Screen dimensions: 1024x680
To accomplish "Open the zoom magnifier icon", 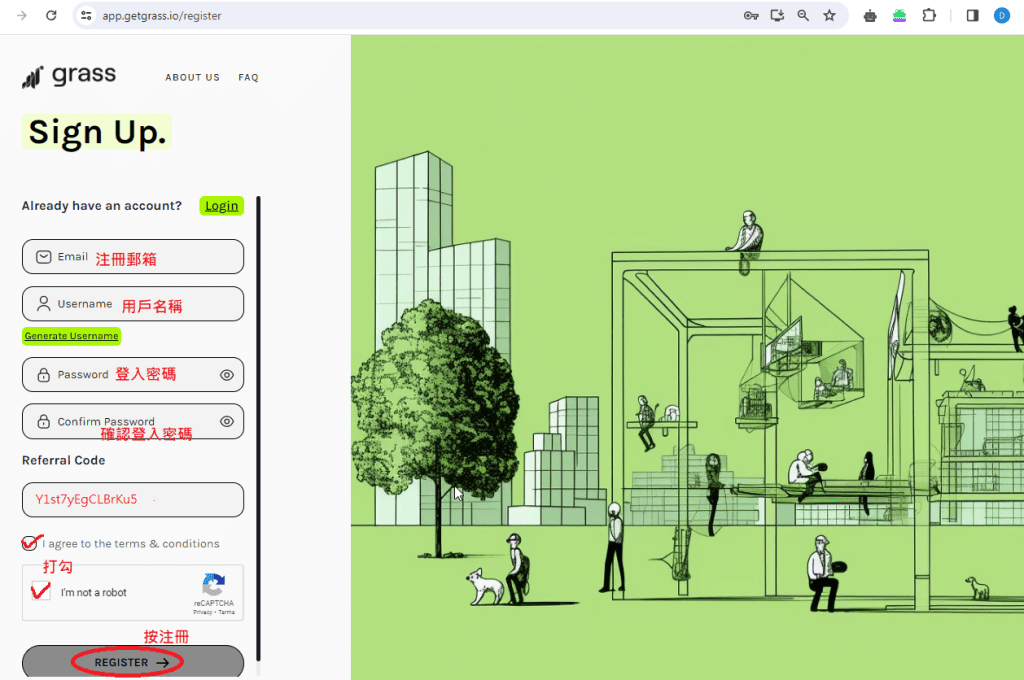I will click(x=803, y=16).
